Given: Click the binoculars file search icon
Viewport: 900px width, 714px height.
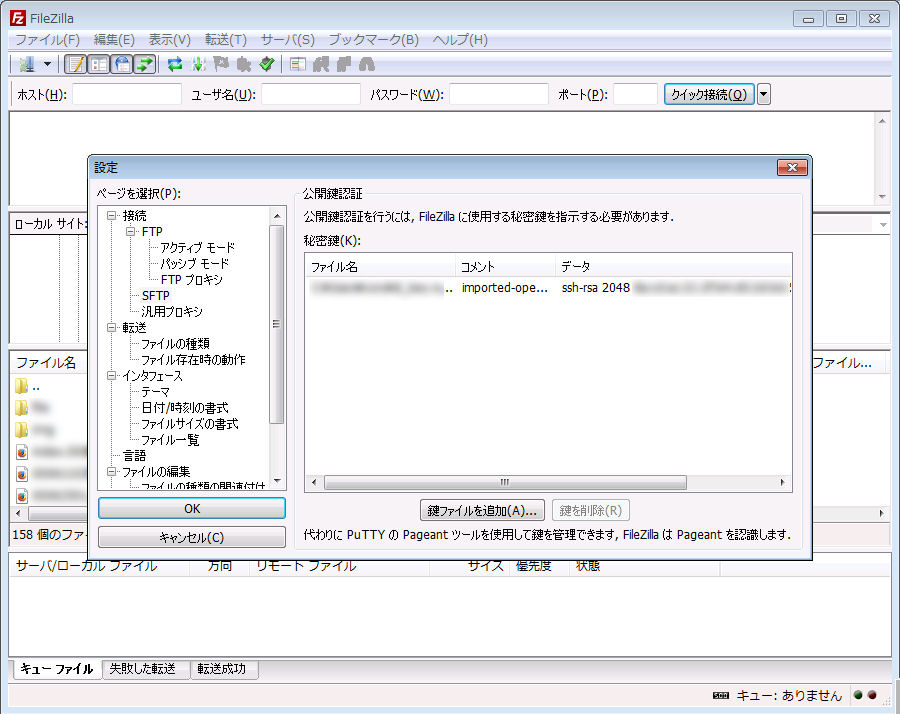Looking at the screenshot, I should (x=367, y=64).
